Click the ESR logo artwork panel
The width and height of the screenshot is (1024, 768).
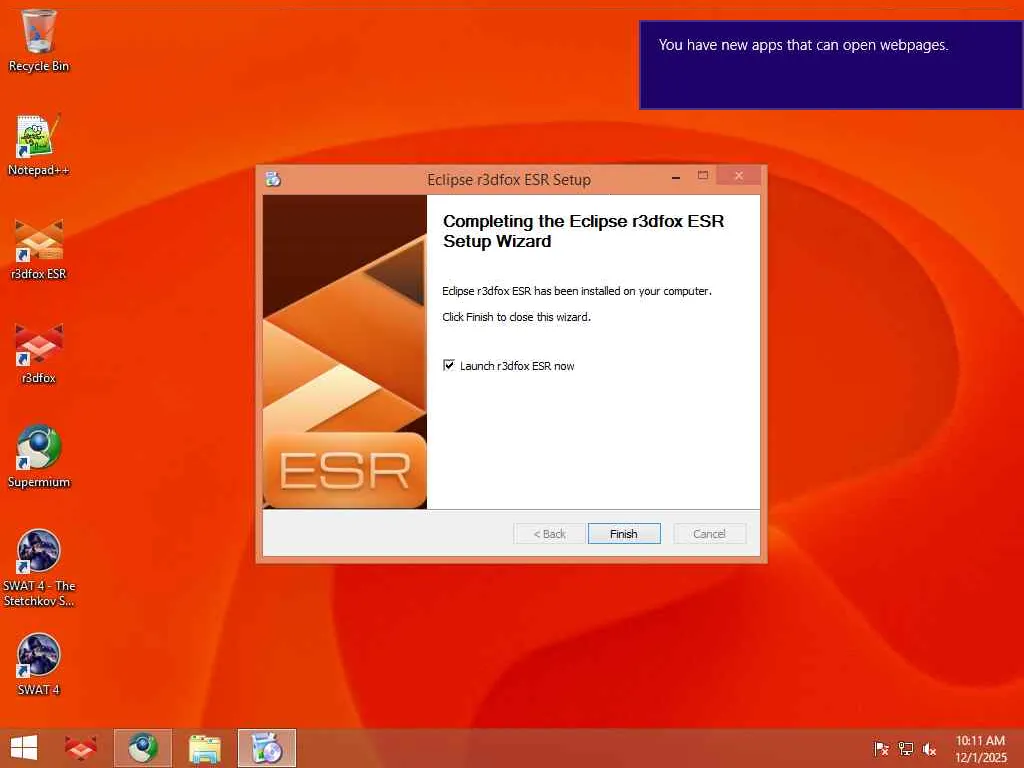345,352
